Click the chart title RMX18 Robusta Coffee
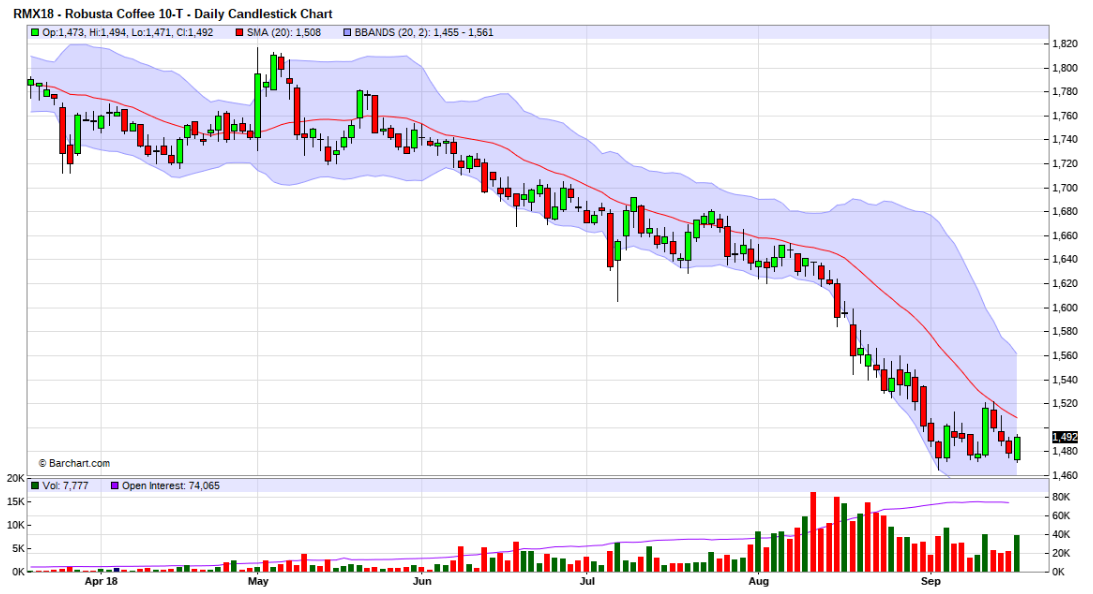 173,13
